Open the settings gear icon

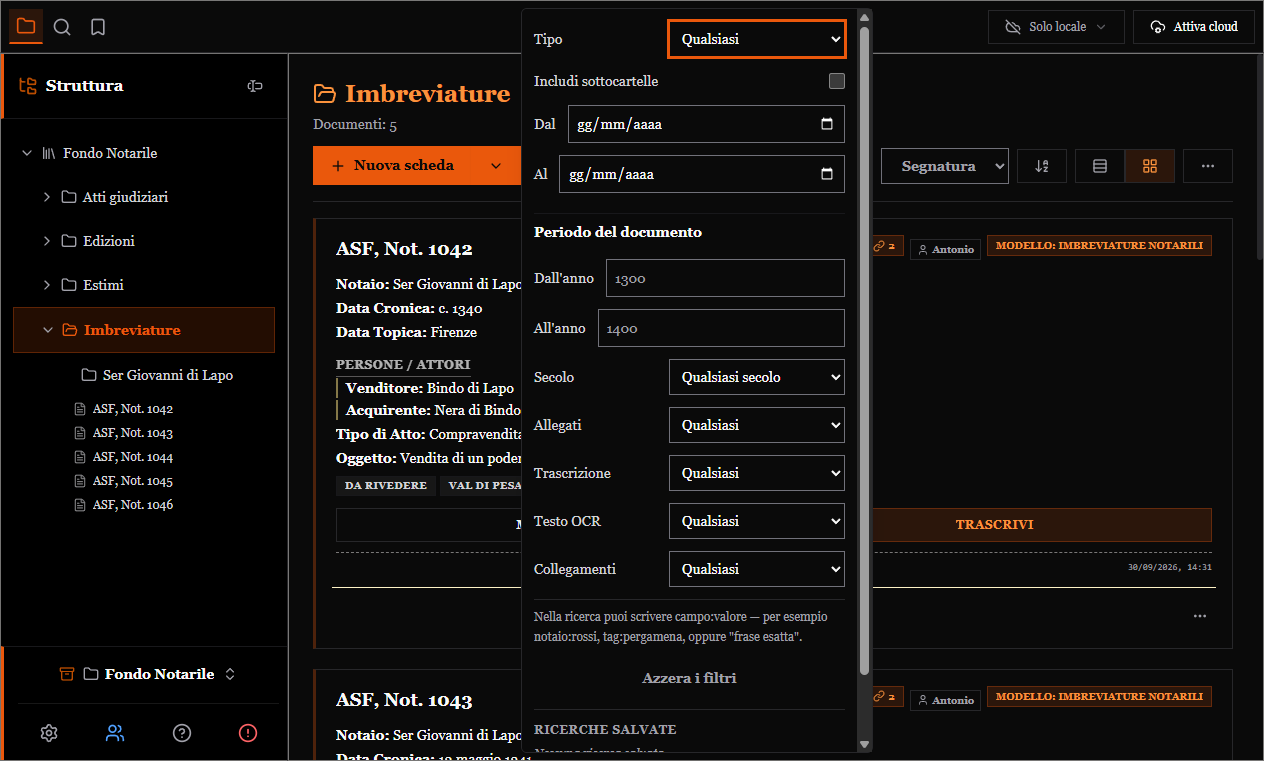49,733
